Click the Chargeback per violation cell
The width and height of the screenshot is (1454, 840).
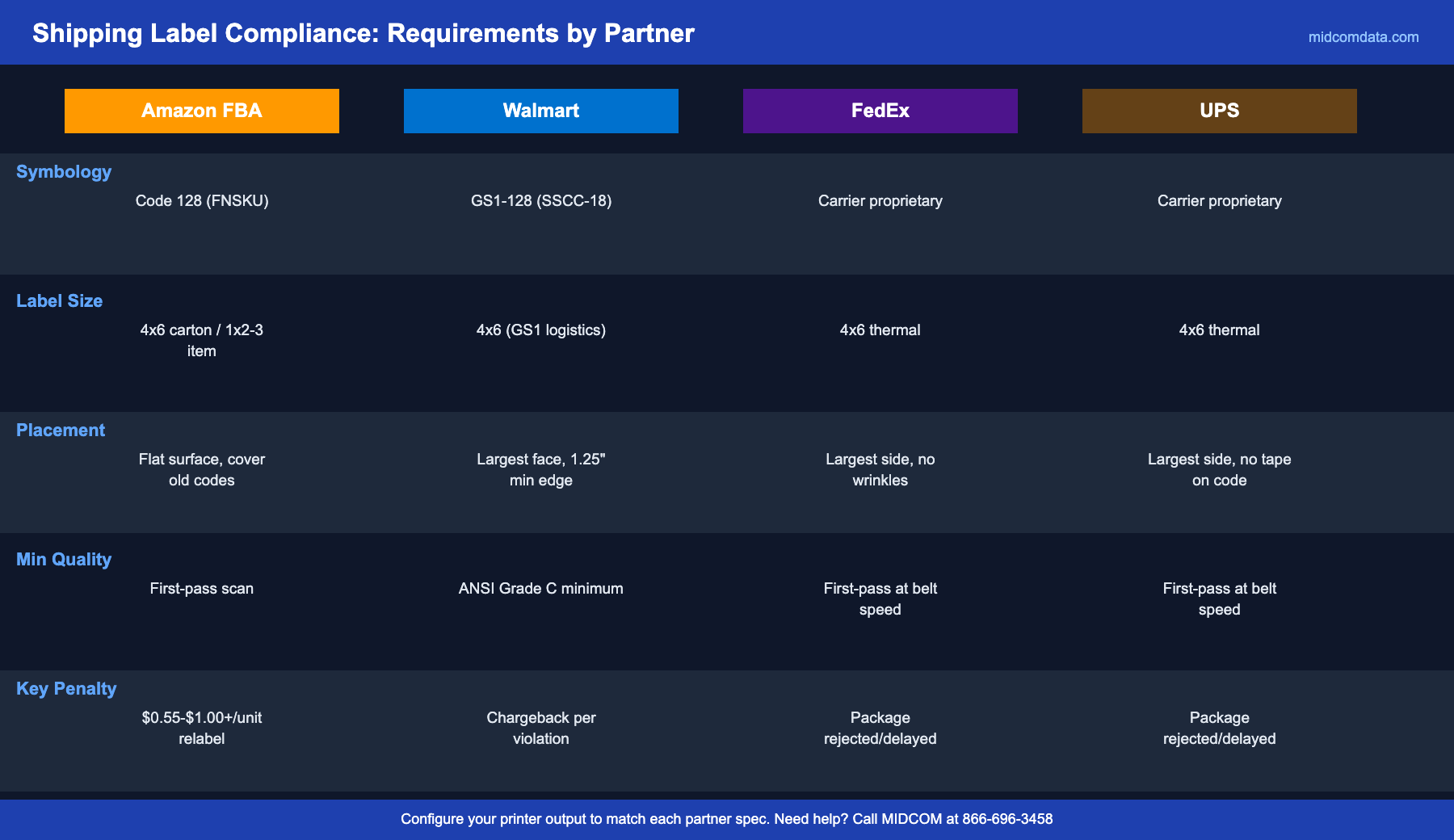click(541, 728)
